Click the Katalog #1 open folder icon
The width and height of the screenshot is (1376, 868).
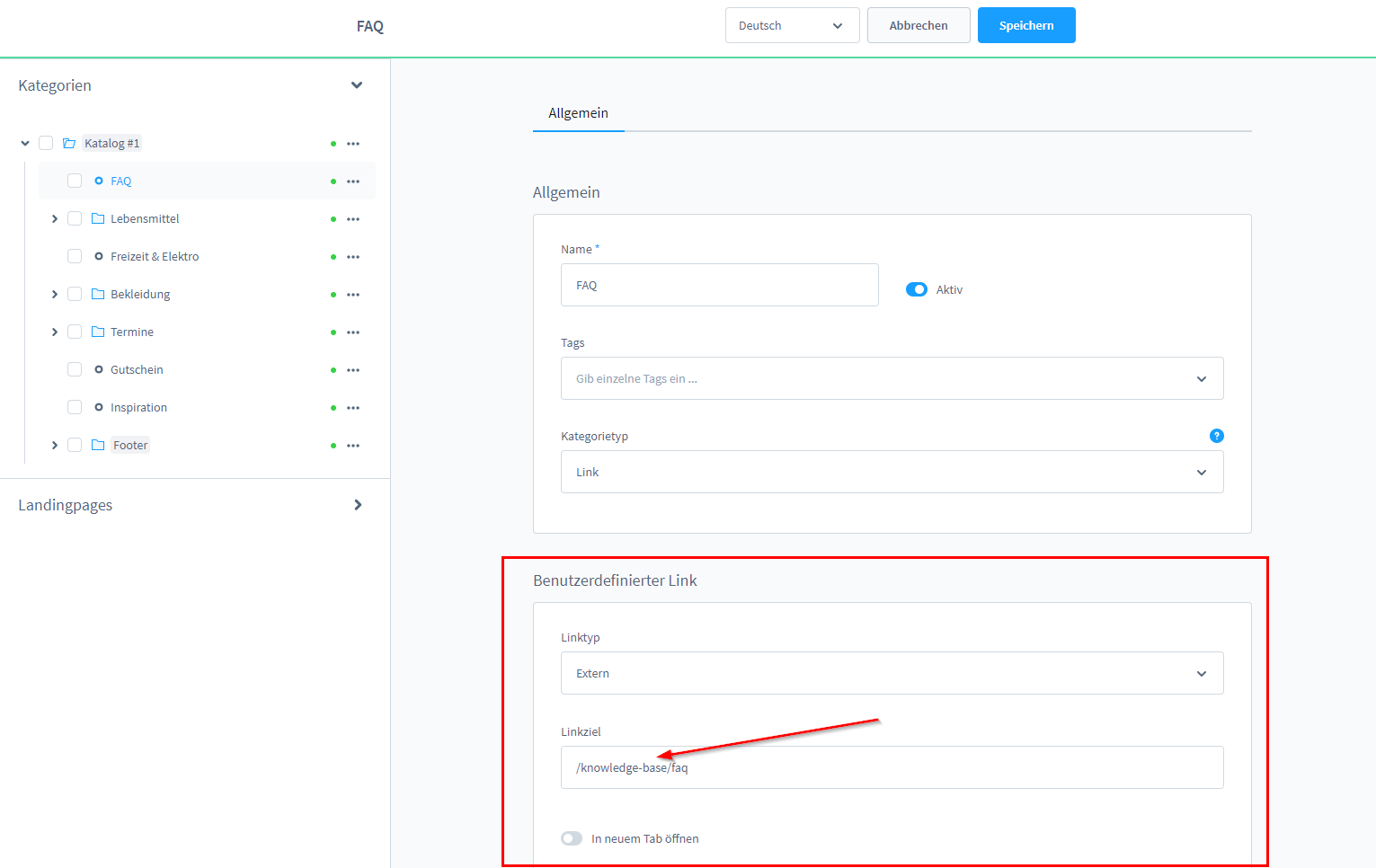point(69,143)
